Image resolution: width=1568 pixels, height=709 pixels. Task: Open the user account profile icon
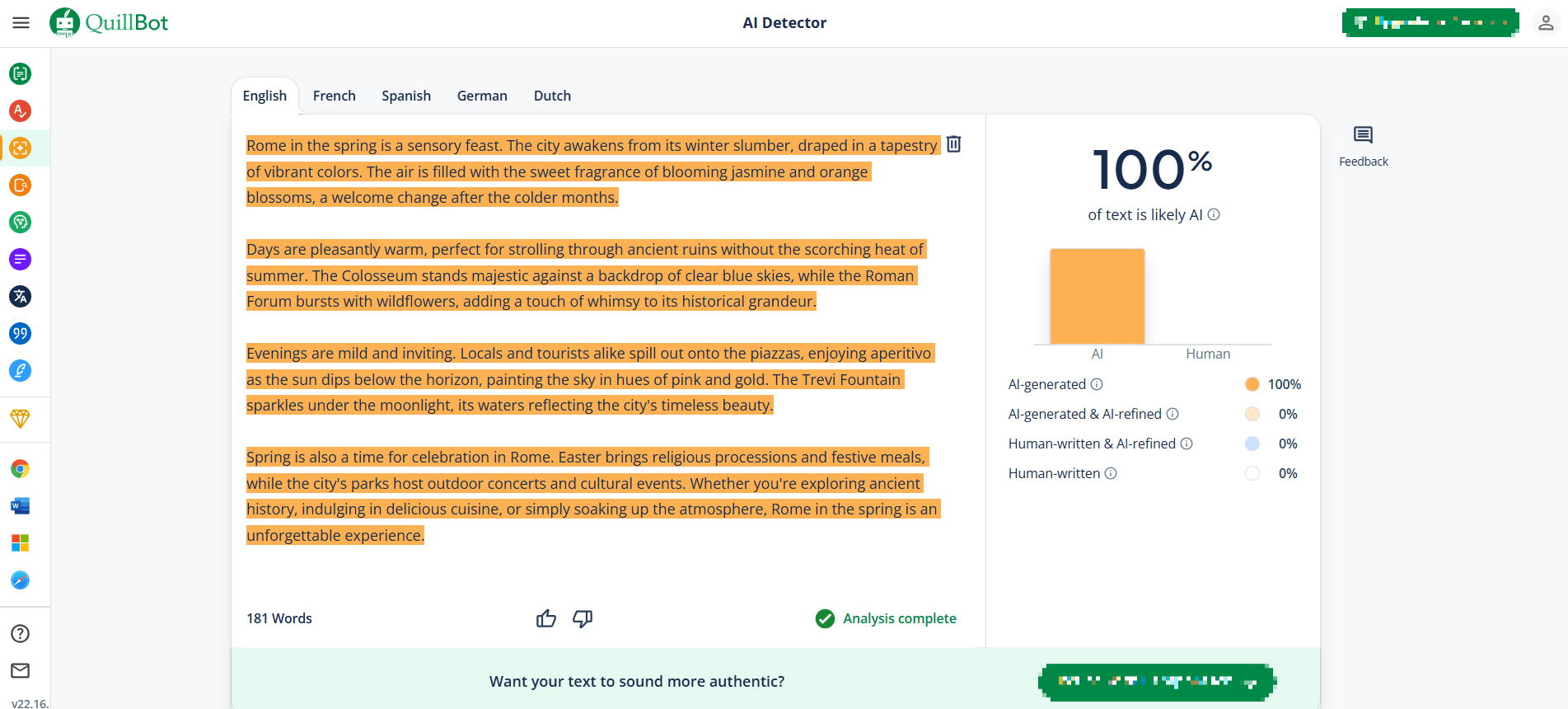coord(1546,23)
